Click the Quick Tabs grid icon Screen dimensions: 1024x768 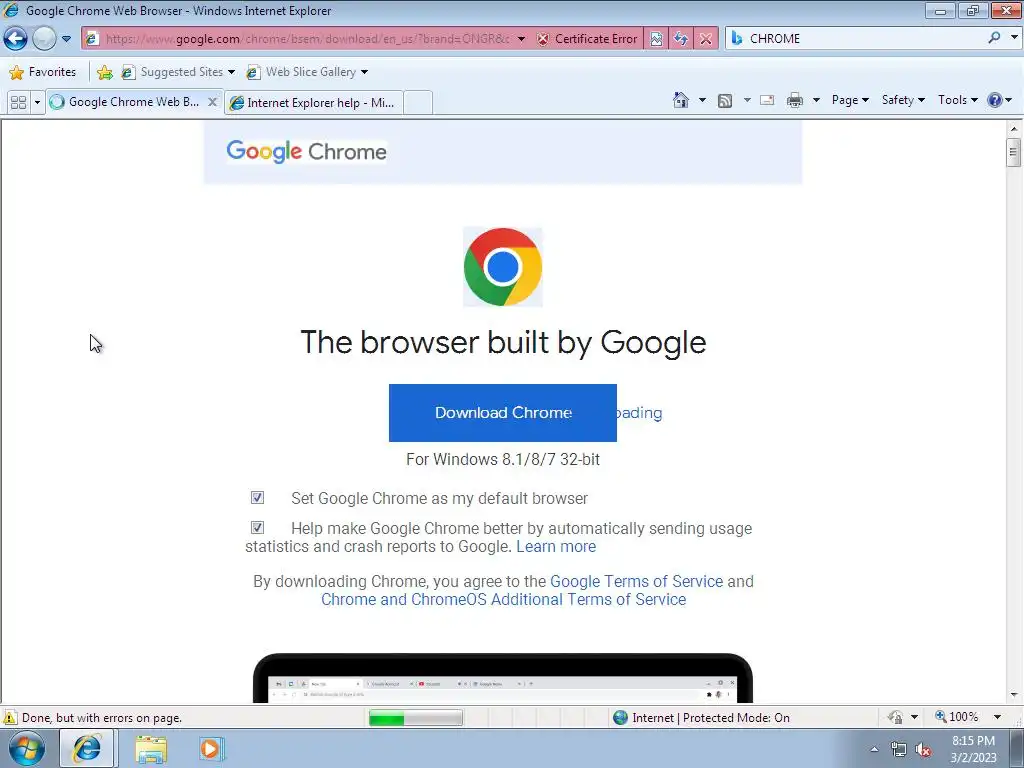(x=18, y=103)
